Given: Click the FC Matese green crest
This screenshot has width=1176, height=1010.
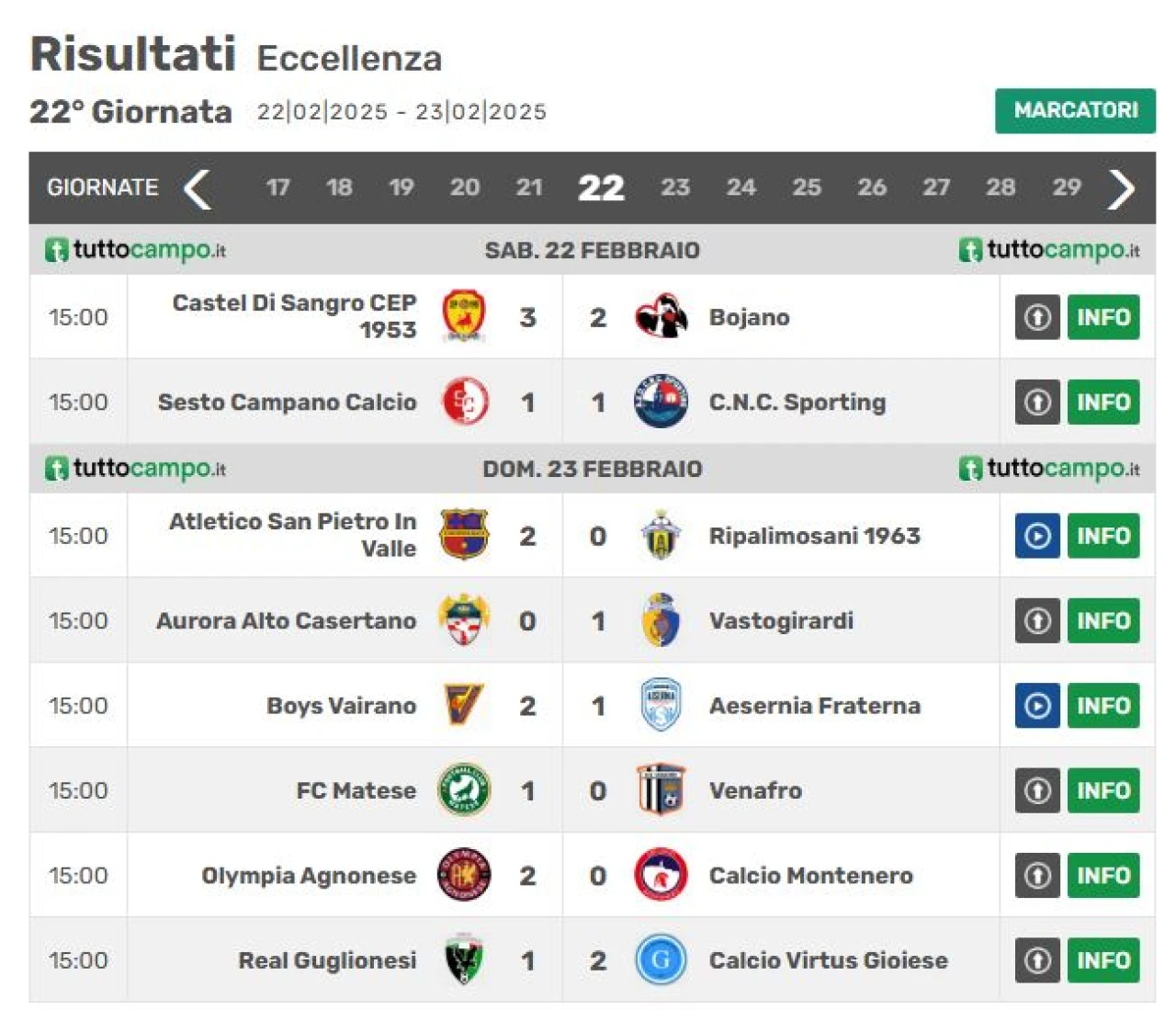Looking at the screenshot, I should [464, 789].
